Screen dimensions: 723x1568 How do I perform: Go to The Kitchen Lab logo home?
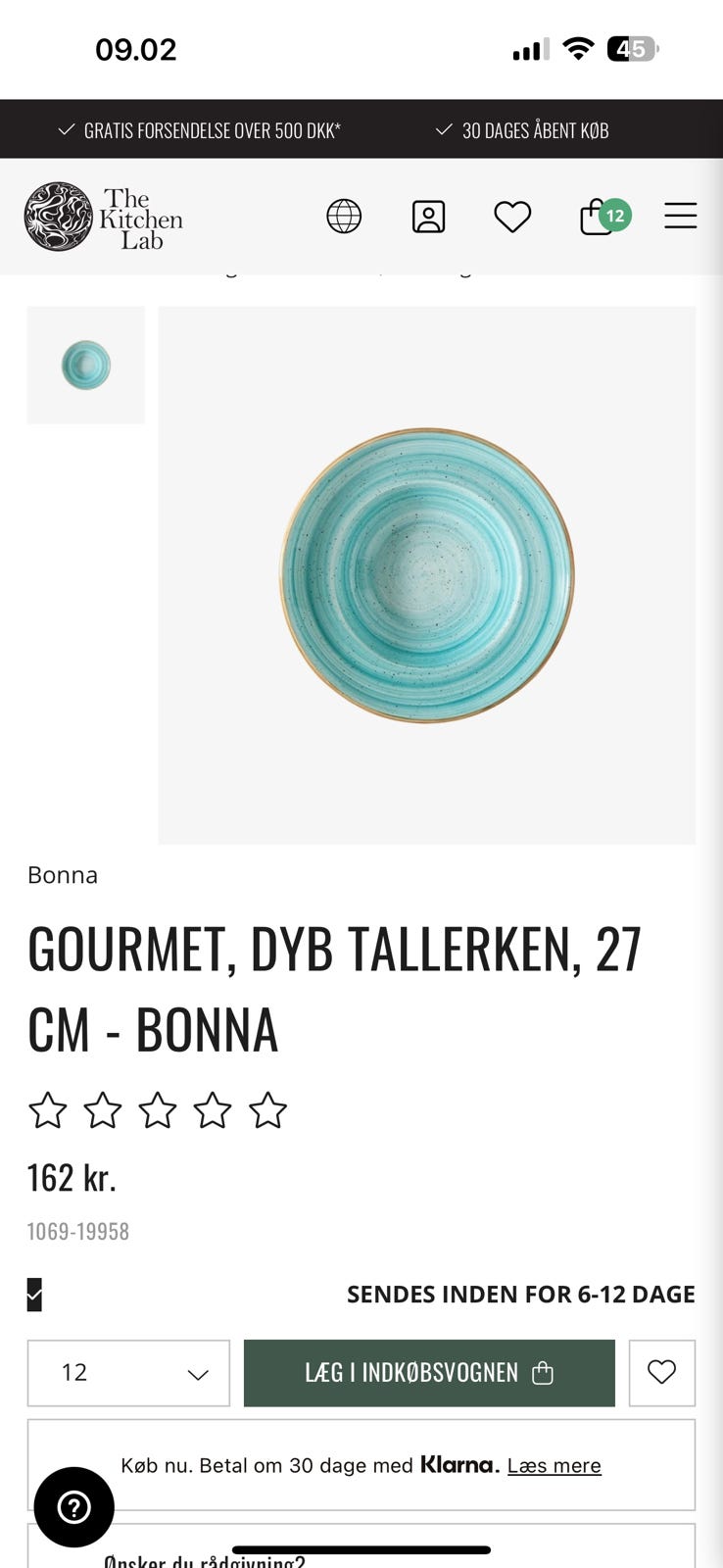click(x=104, y=217)
